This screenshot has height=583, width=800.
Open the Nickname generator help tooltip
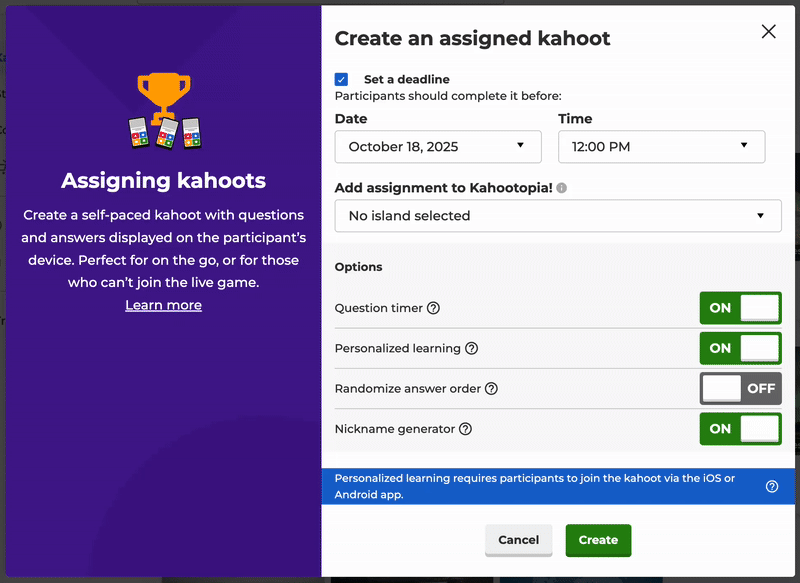pyautogui.click(x=466, y=429)
